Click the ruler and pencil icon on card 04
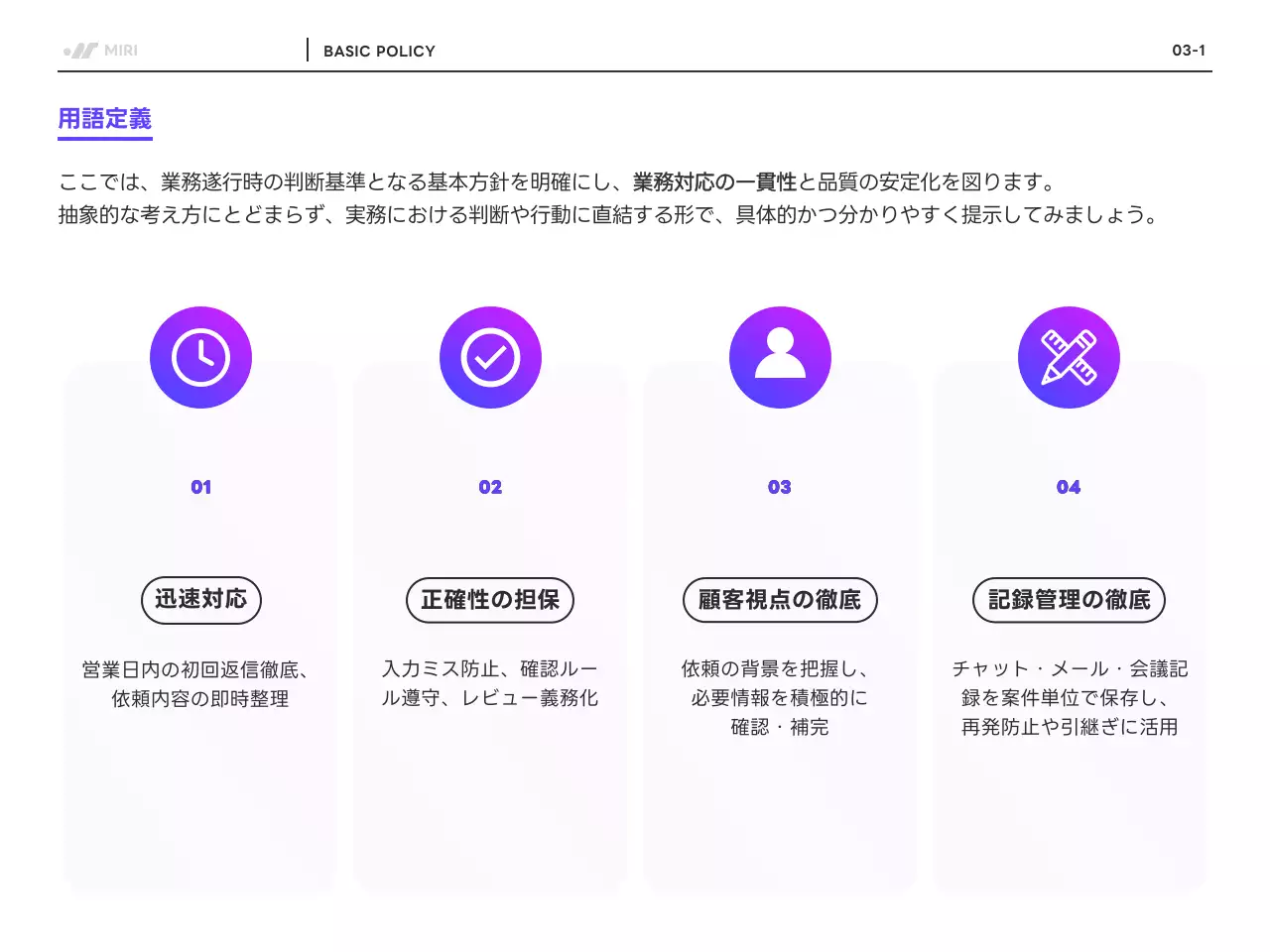This screenshot has width=1270, height=952. [x=1069, y=357]
